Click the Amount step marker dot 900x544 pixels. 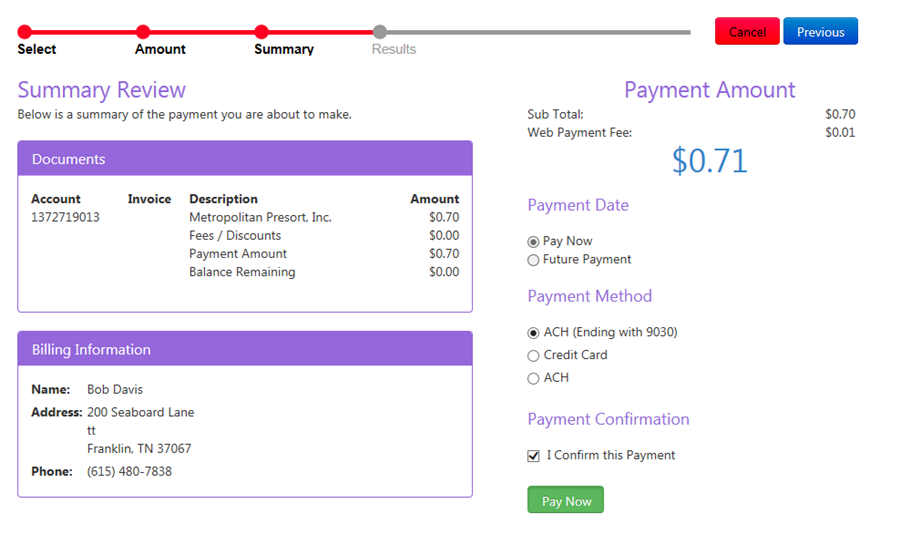(143, 32)
